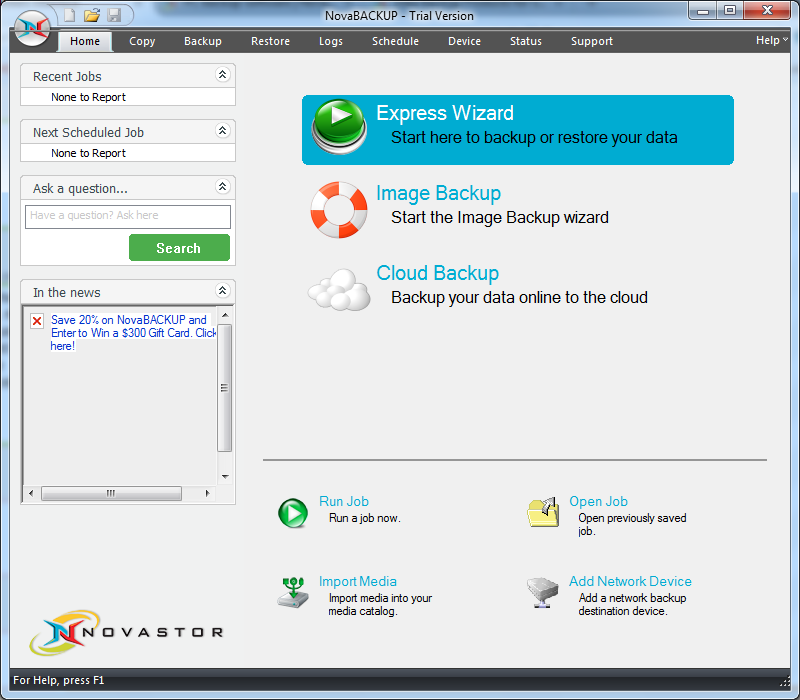Open the Schedule tab
This screenshot has height=700, width=800.
click(x=395, y=41)
